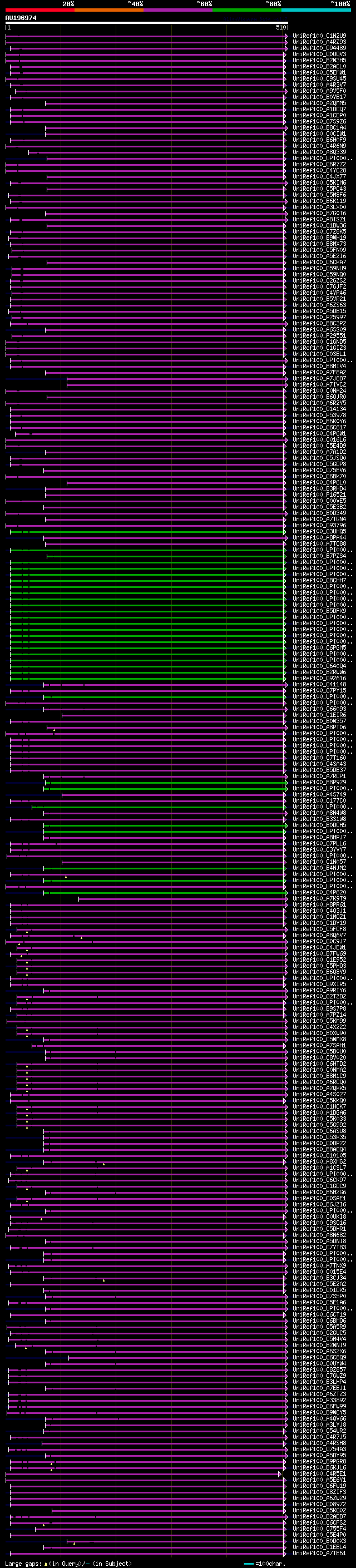Select the UniRef100_C1E1R6 label

tap(319, 715)
